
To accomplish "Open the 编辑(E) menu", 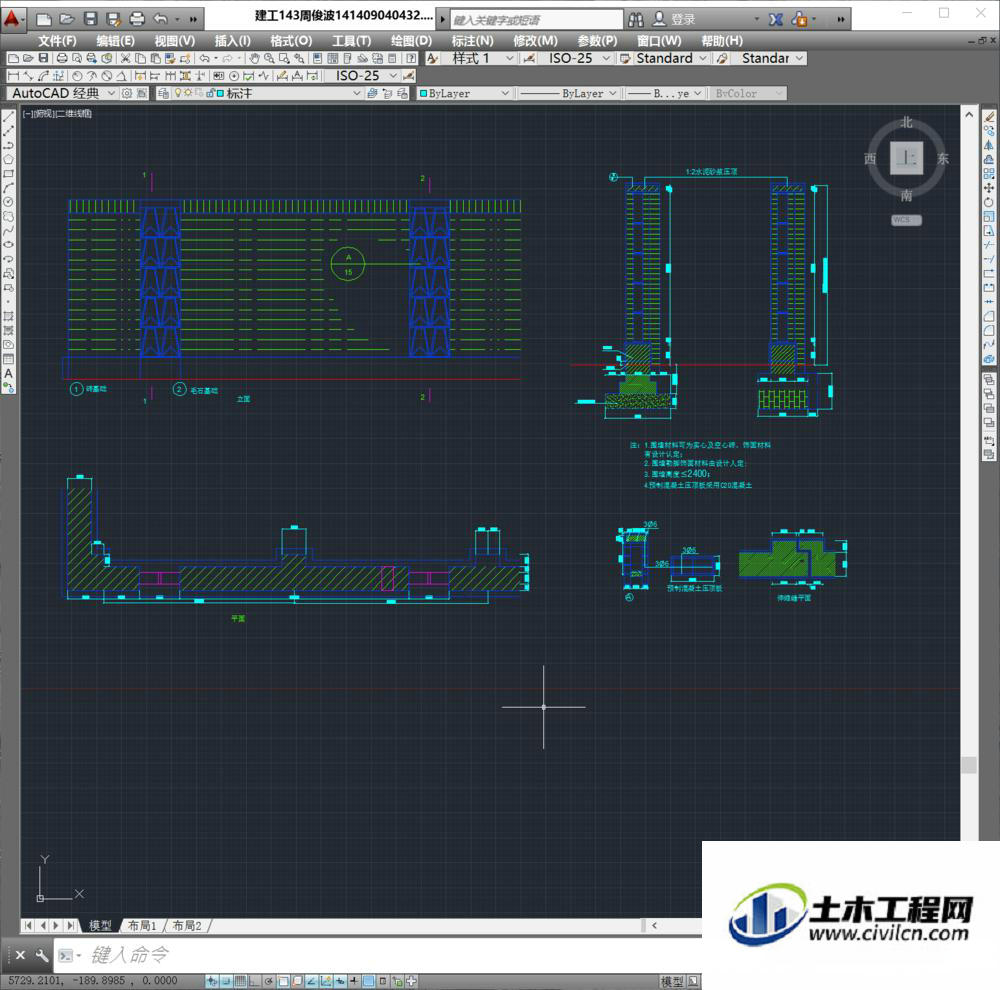I will coord(115,41).
